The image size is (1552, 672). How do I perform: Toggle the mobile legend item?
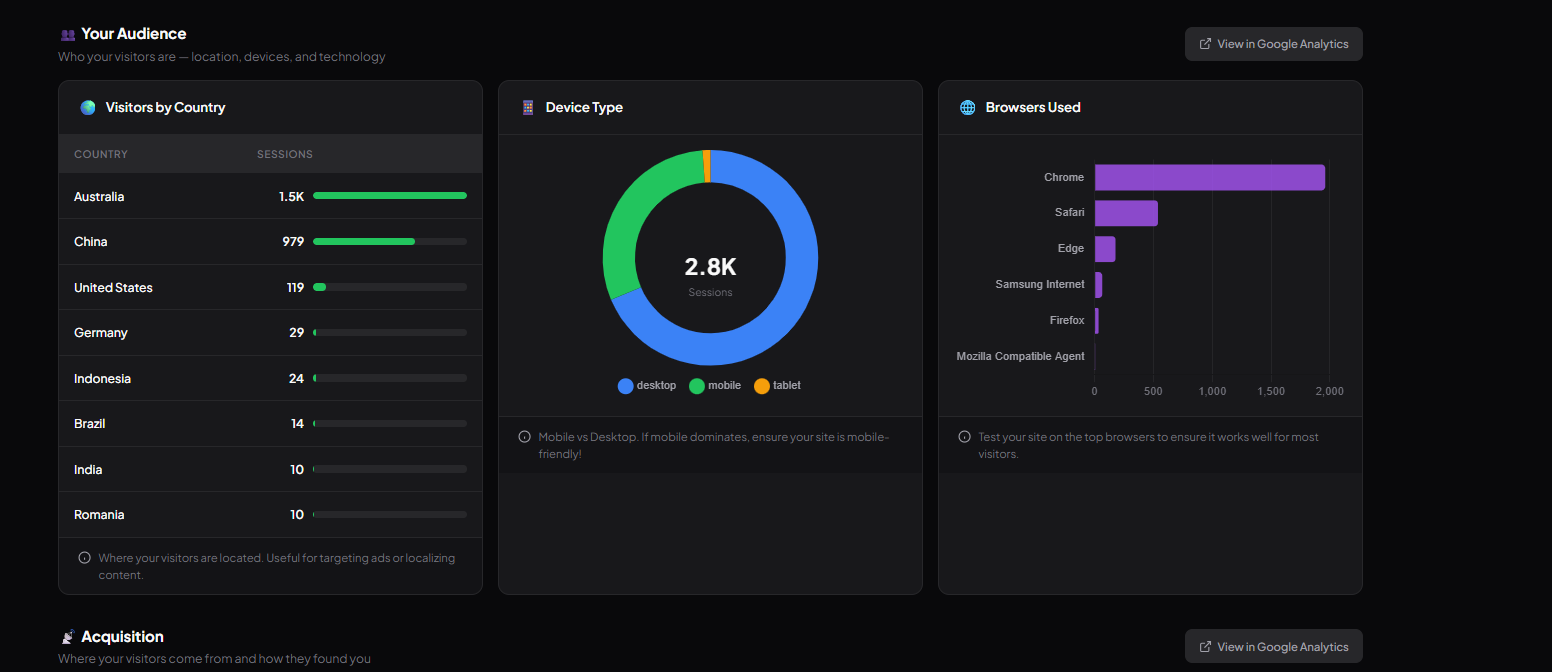click(715, 386)
